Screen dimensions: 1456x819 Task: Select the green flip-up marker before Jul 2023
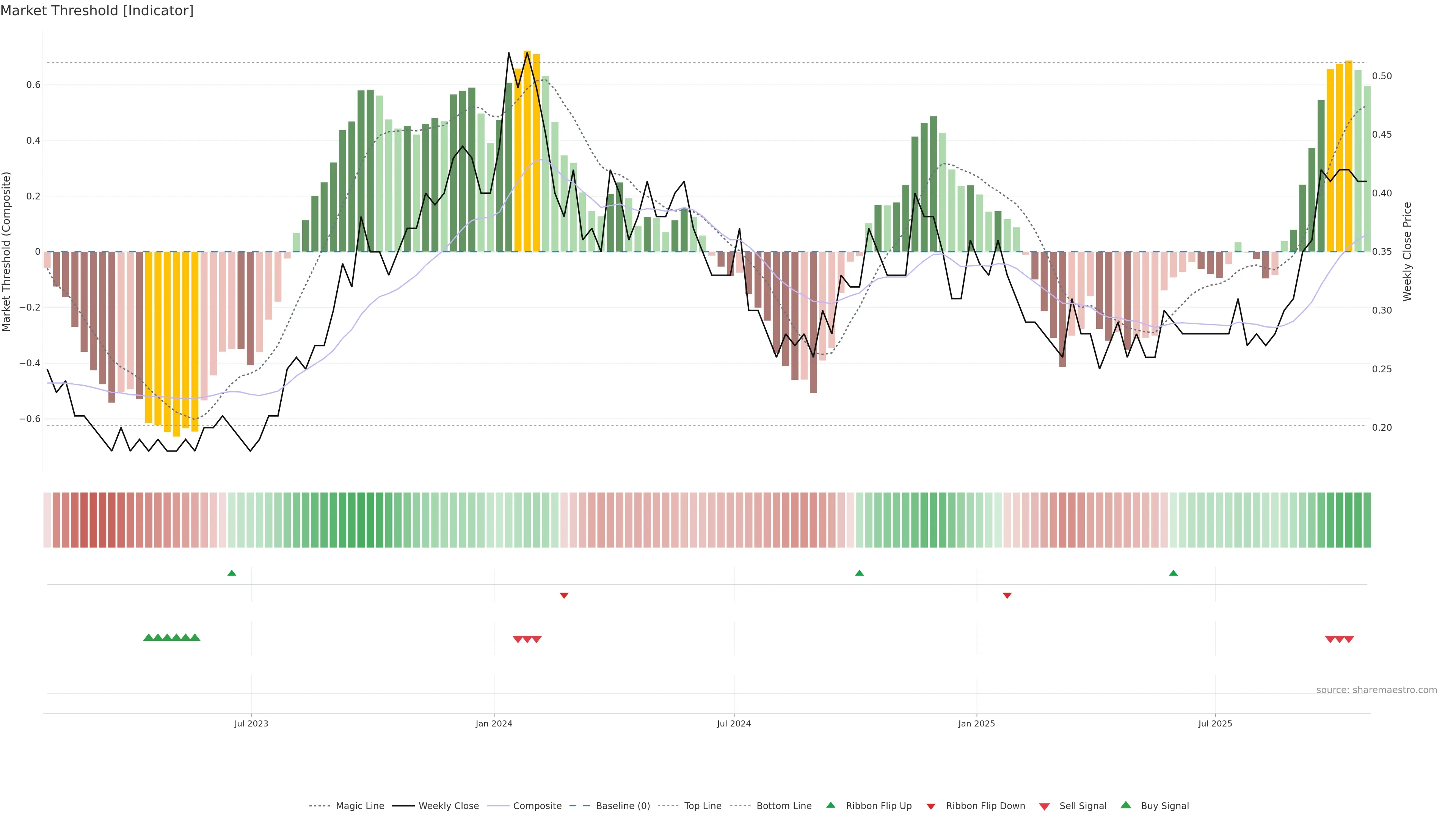pyautogui.click(x=232, y=573)
